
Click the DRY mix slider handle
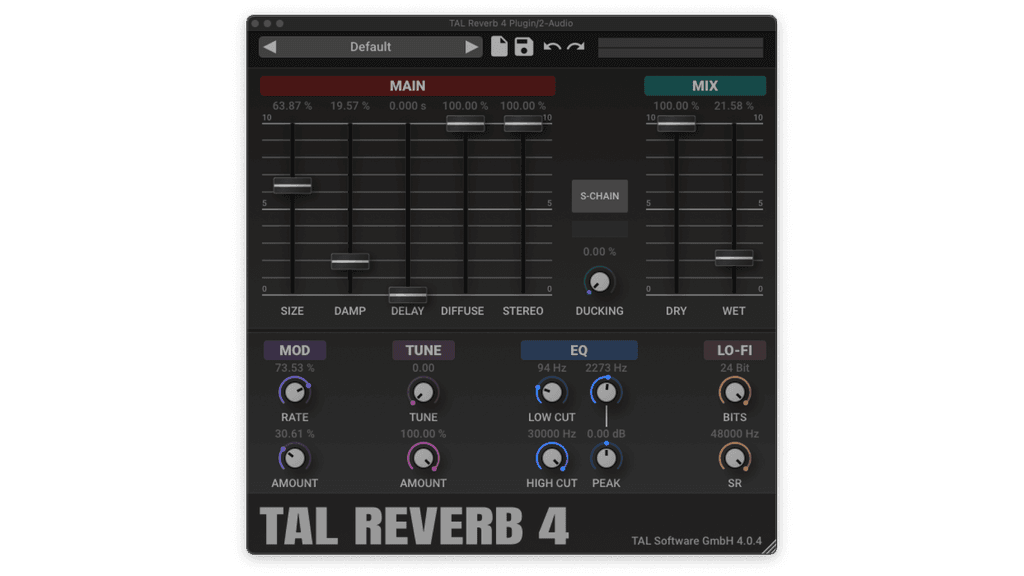[676, 123]
